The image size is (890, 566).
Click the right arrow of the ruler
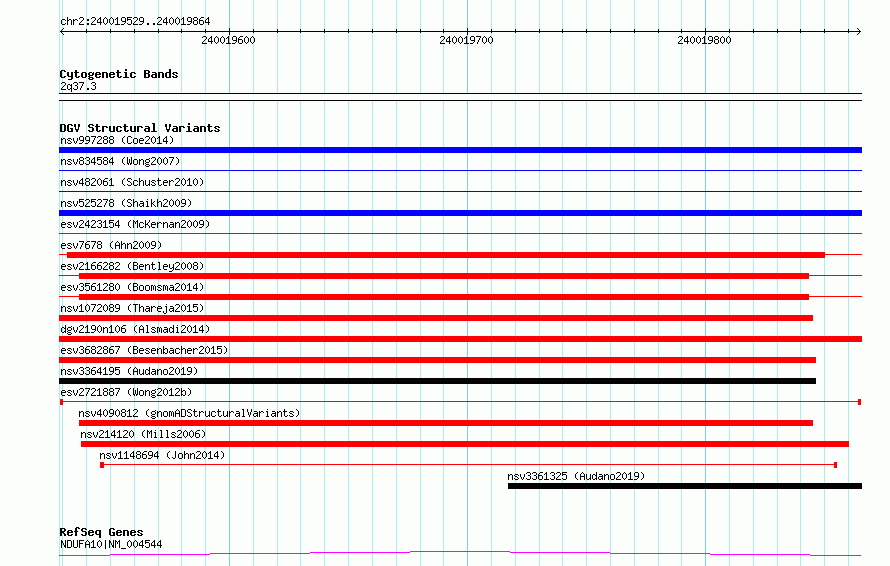[x=859, y=31]
